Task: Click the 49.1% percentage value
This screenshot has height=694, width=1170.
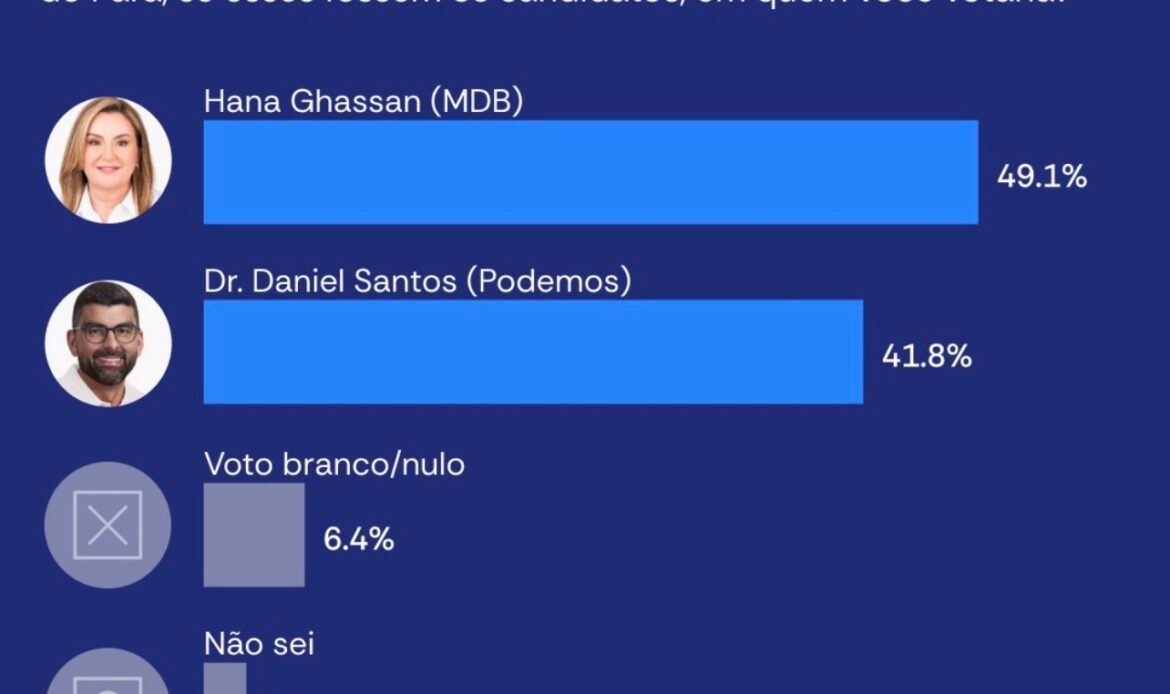Action: pos(1042,177)
